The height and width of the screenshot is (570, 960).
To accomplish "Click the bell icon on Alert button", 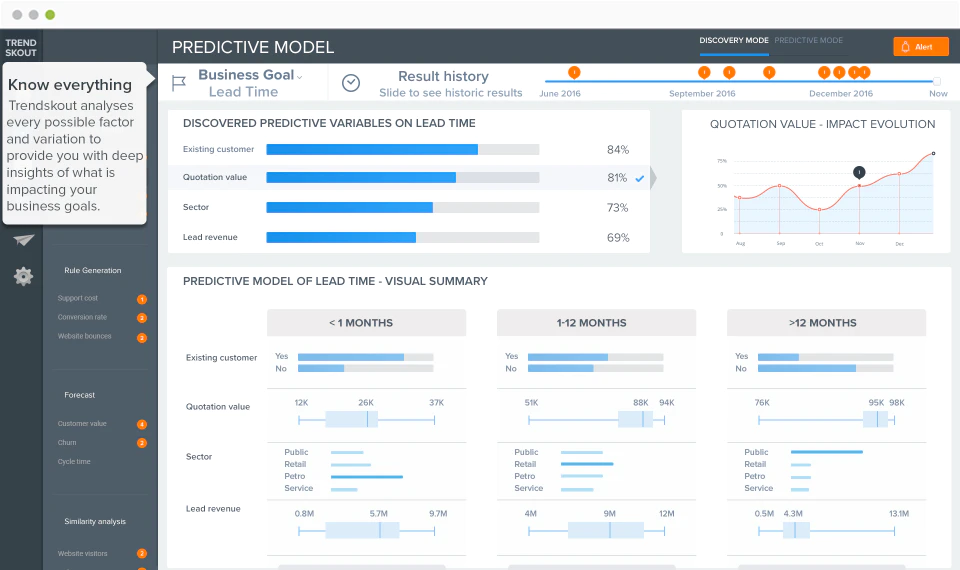I will coord(906,47).
